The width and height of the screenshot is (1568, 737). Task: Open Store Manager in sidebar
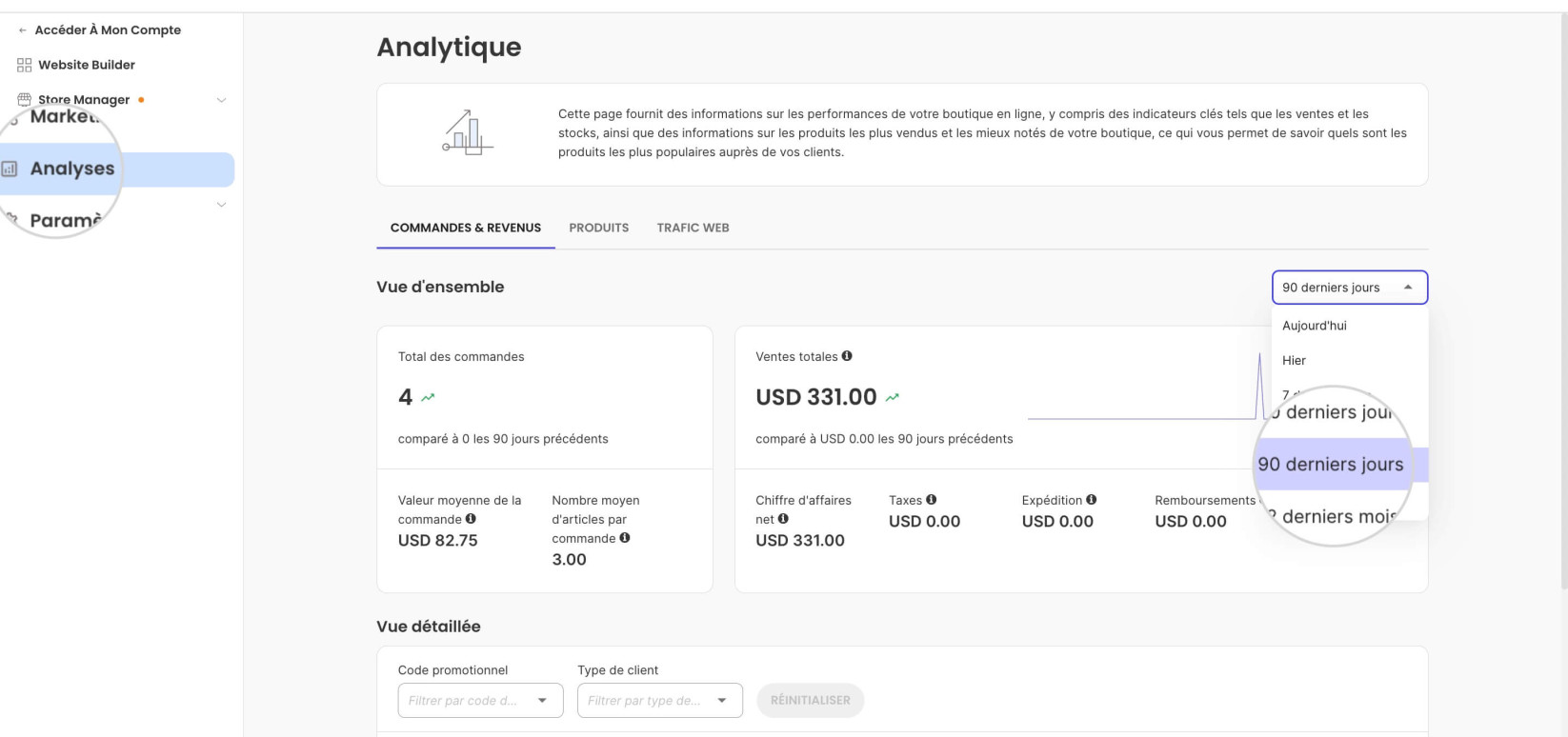point(84,99)
